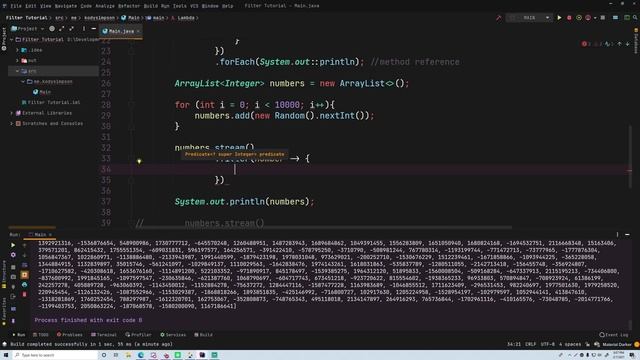Expand the out folder

click(18, 60)
